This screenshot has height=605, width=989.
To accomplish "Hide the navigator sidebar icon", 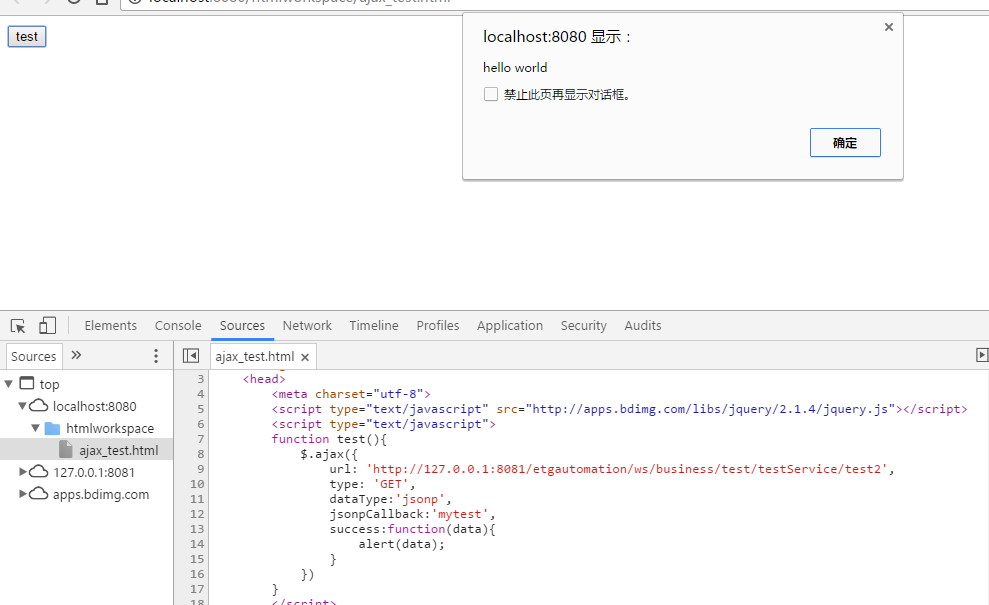I will [190, 356].
